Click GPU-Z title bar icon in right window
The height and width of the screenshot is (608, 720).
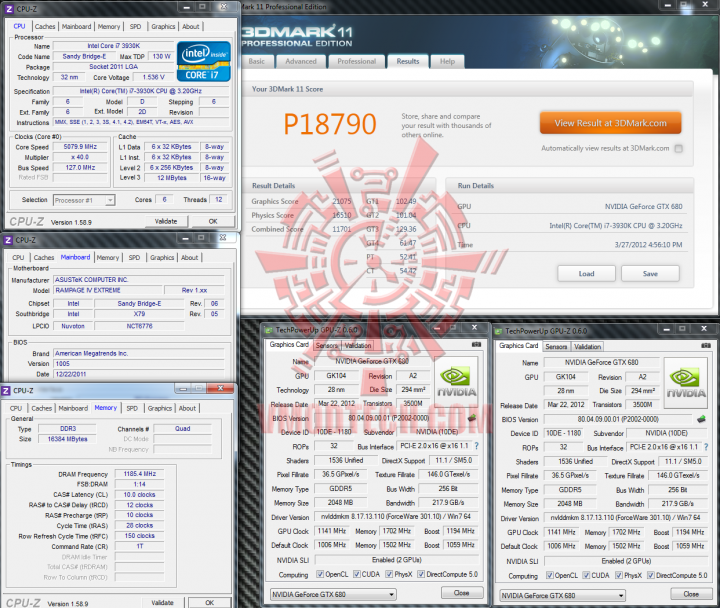tap(498, 331)
